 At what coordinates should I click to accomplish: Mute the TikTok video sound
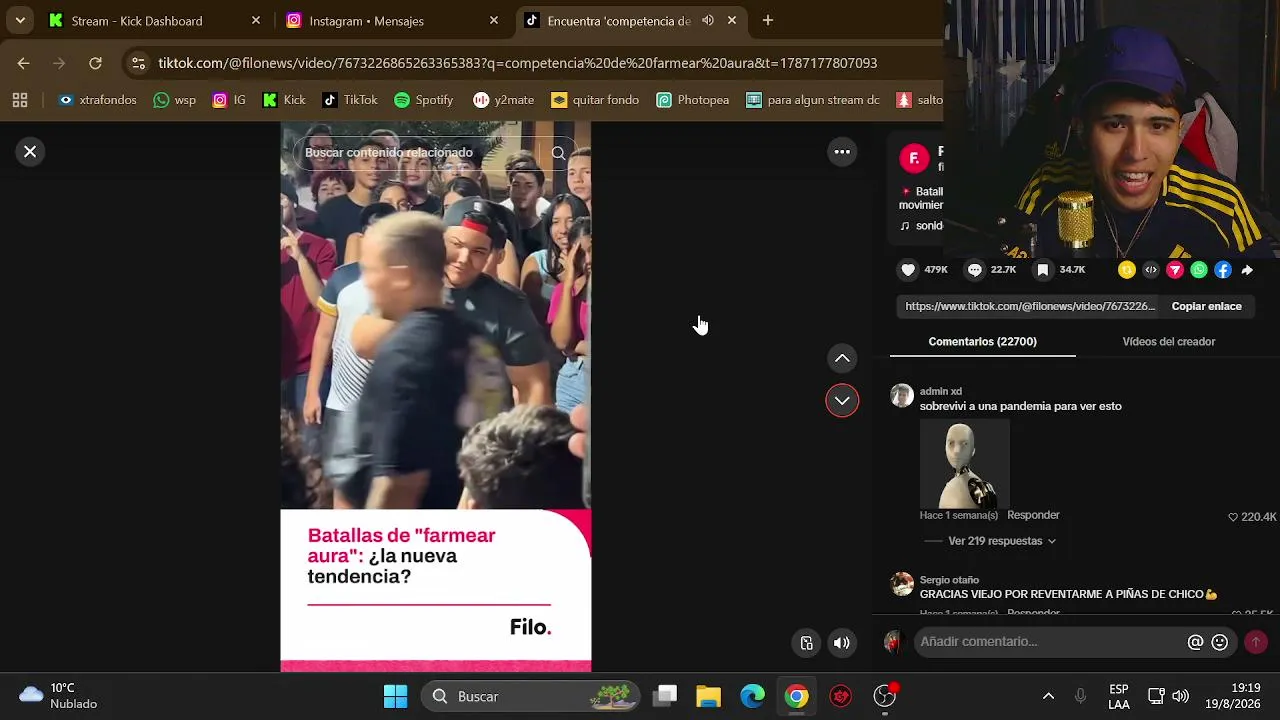(x=842, y=643)
